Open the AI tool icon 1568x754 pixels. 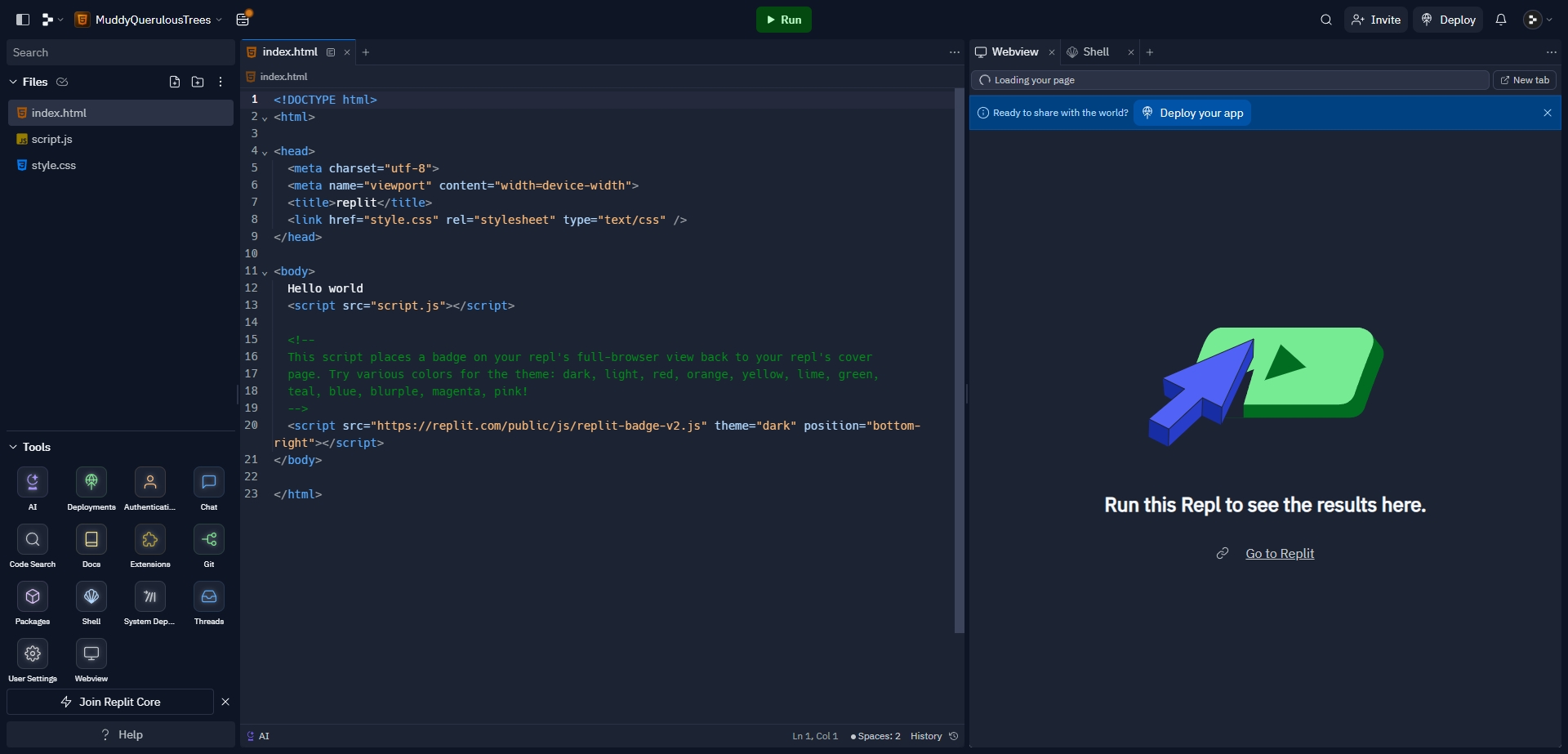pos(33,482)
